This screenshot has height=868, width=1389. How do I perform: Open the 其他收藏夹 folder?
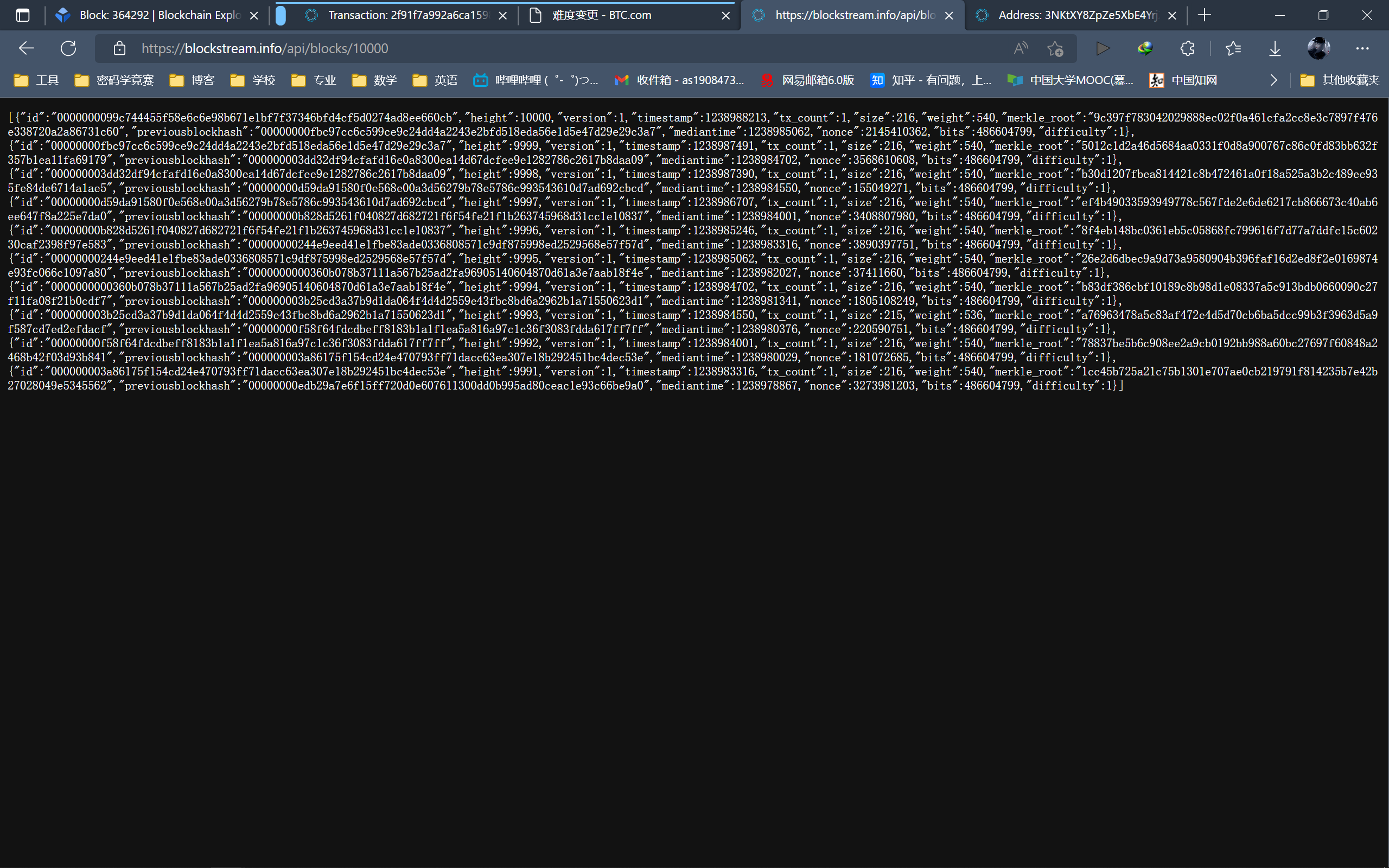coord(1340,80)
